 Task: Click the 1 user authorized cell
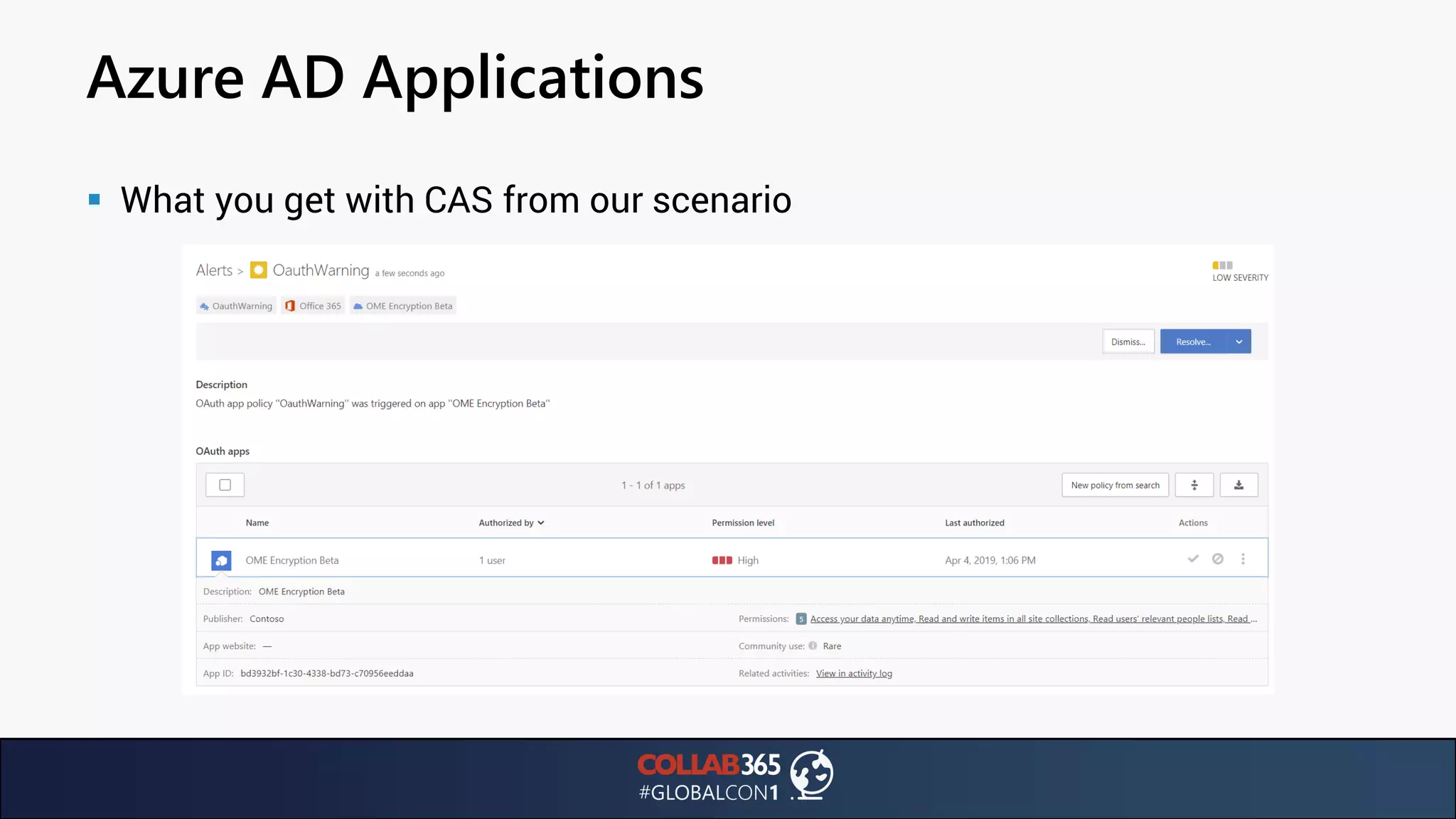coord(492,560)
